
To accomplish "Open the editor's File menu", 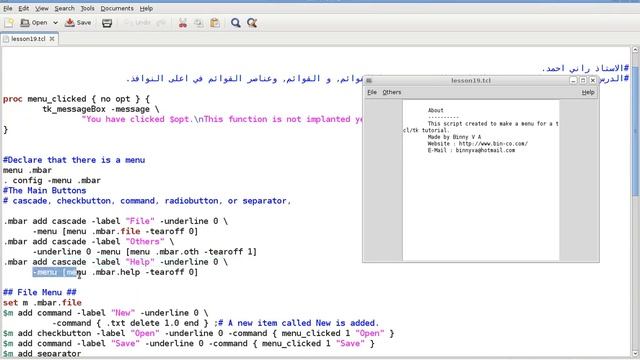I will pyautogui.click(x=8, y=8).
